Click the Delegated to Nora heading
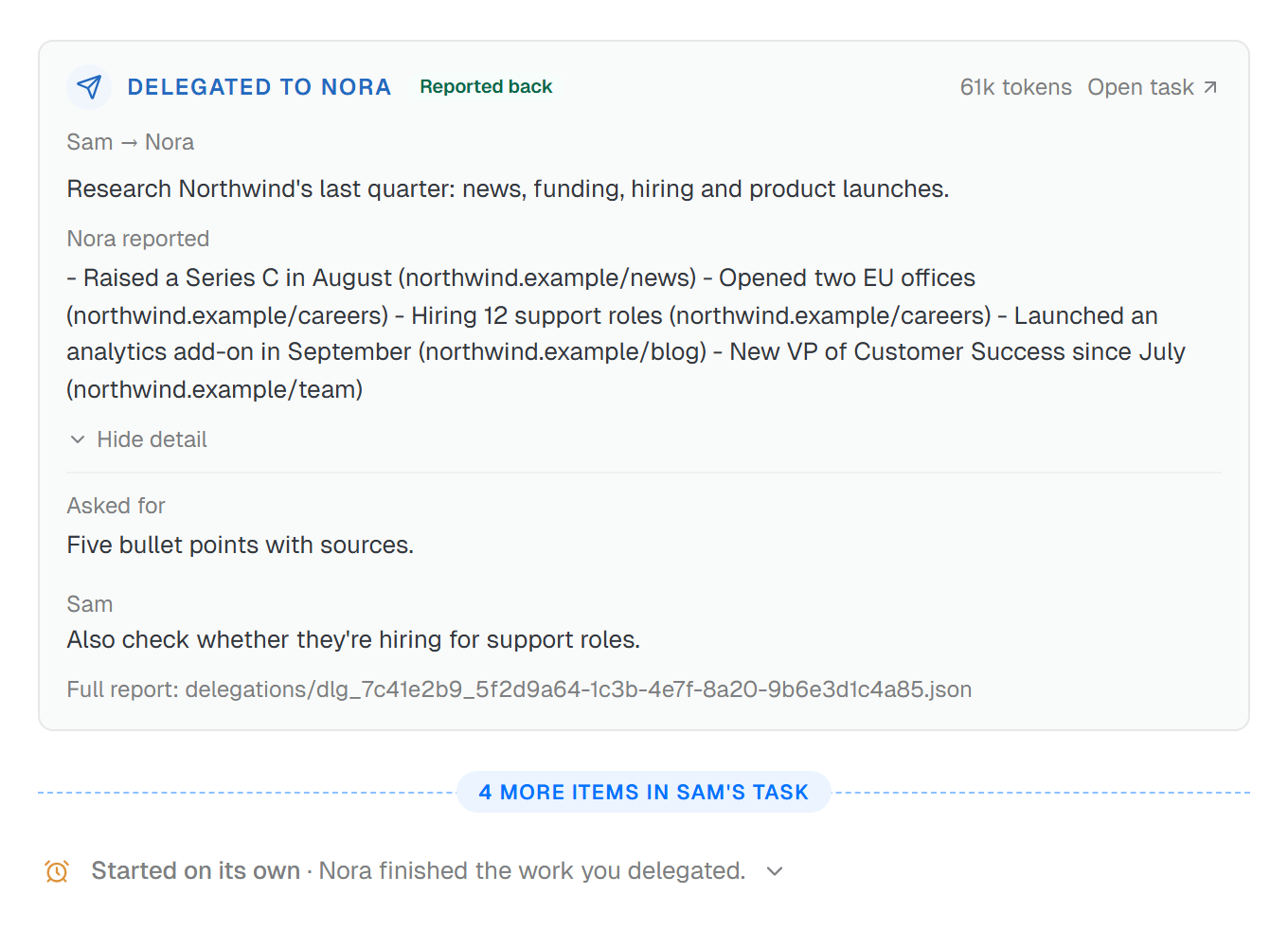The width and height of the screenshot is (1288, 930). coord(259,87)
